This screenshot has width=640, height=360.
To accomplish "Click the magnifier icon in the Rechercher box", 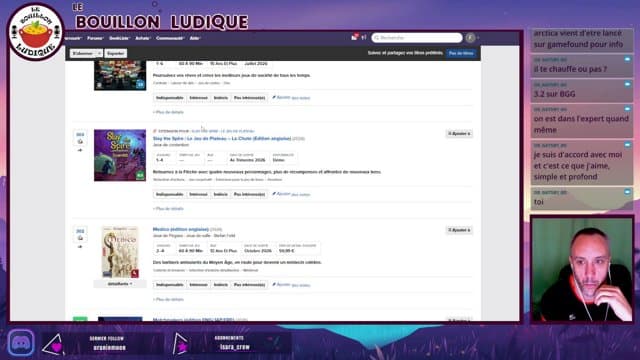I will [377, 38].
